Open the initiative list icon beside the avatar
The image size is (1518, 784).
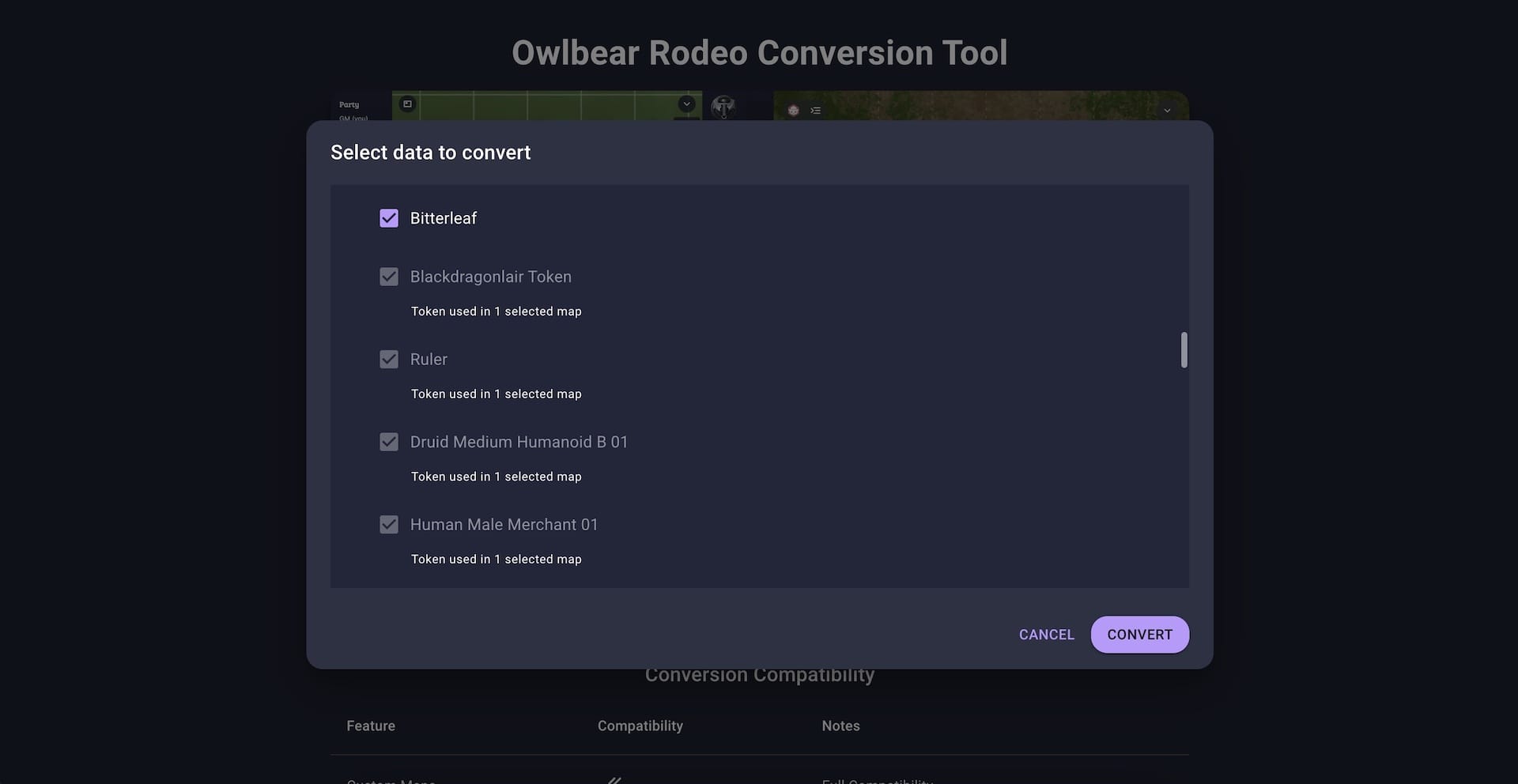click(x=815, y=111)
